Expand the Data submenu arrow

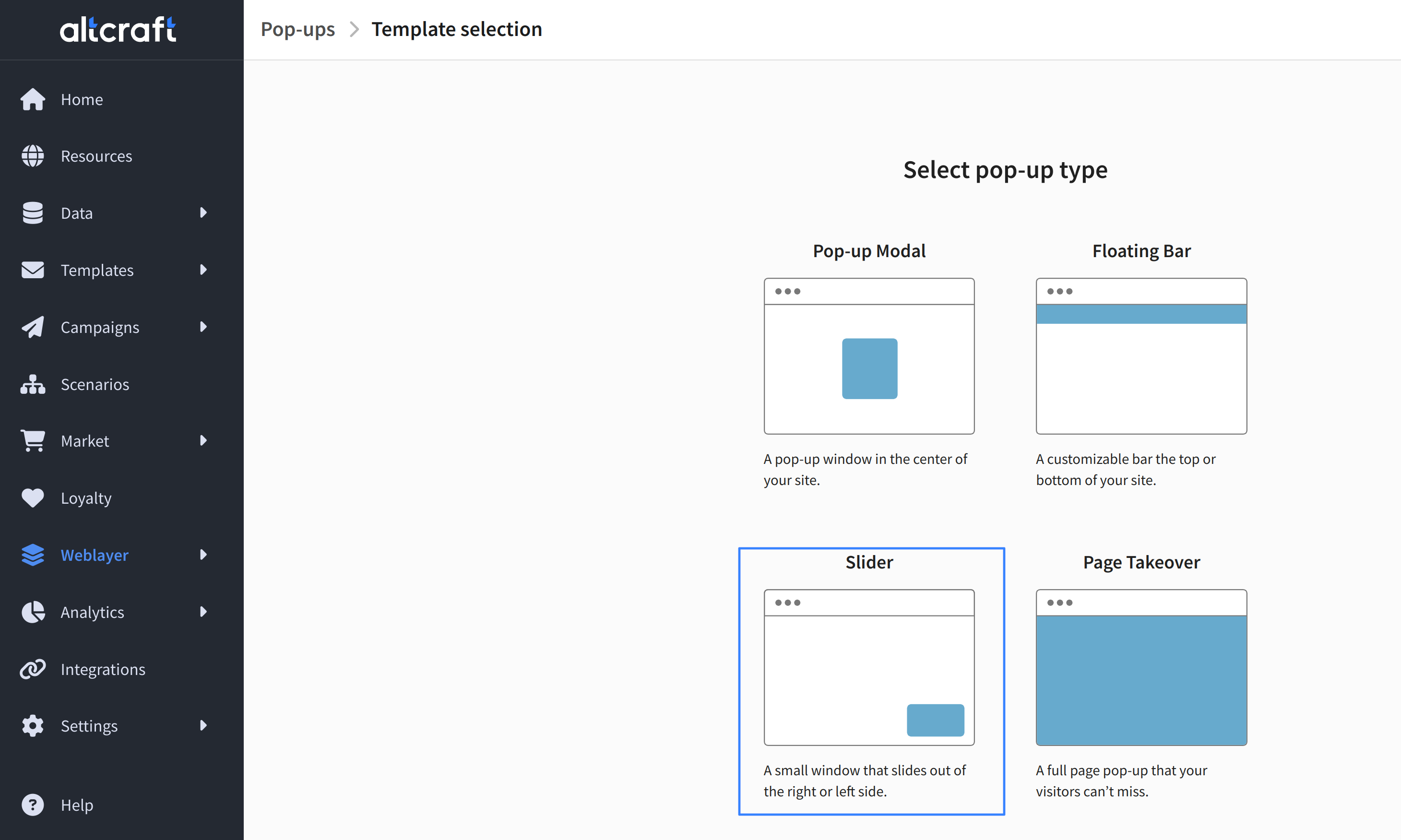coord(203,213)
